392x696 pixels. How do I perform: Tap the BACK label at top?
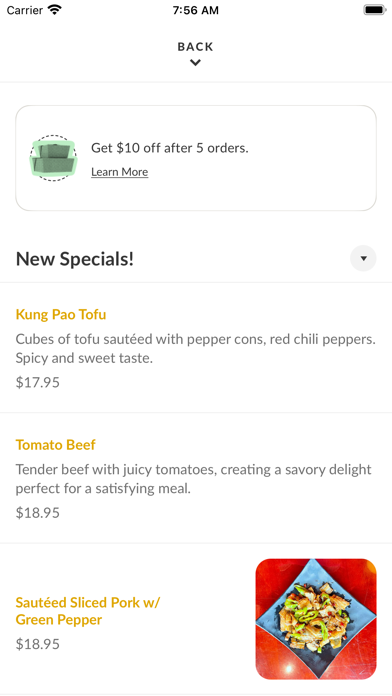pos(195,47)
